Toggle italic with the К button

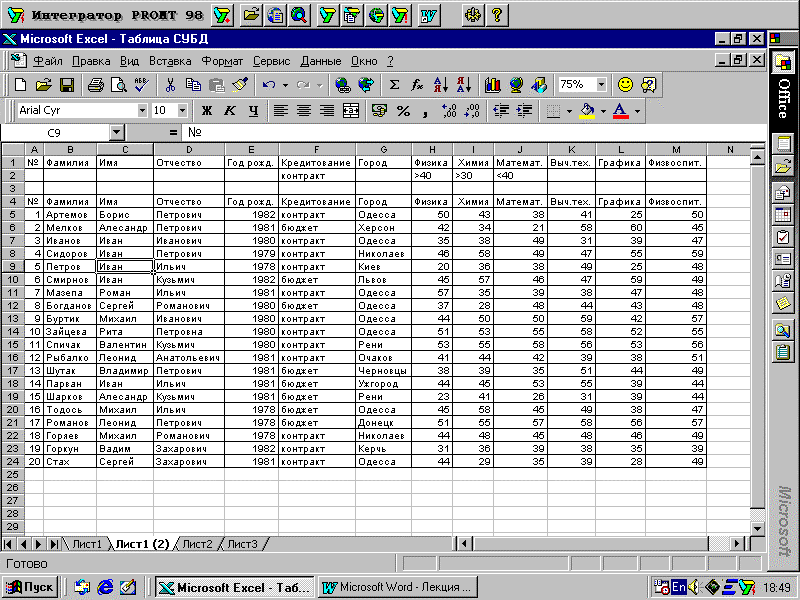[230, 111]
